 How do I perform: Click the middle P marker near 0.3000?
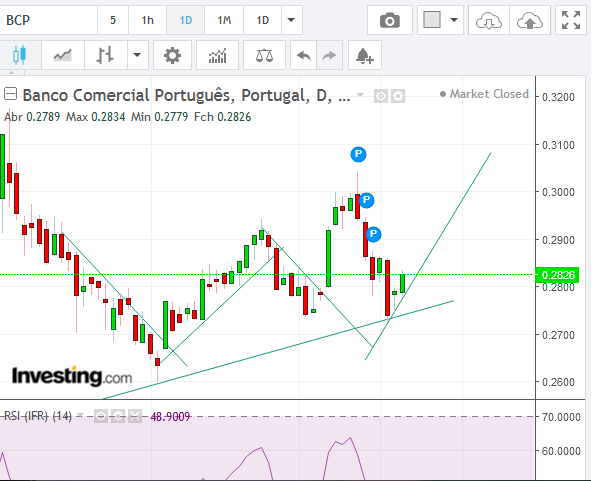tap(367, 200)
